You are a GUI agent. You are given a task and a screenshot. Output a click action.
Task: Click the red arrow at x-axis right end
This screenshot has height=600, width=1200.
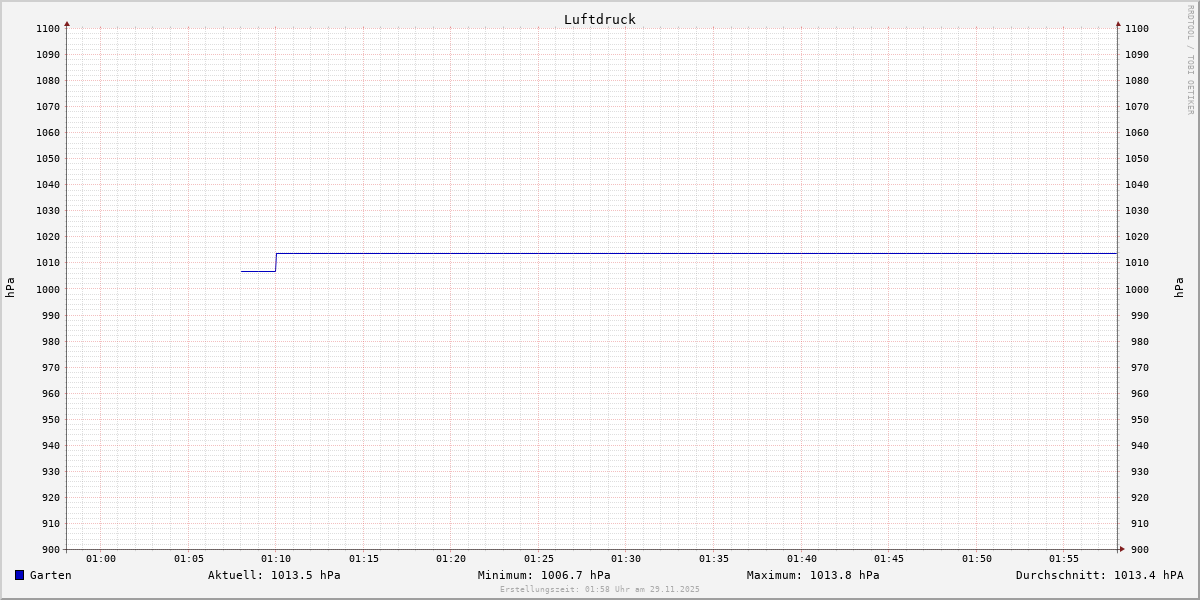1122,548
